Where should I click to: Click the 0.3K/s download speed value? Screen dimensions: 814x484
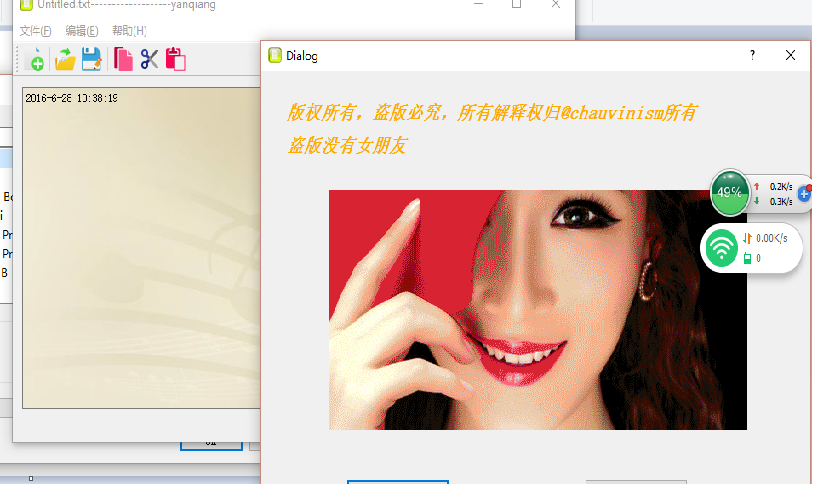(x=781, y=201)
